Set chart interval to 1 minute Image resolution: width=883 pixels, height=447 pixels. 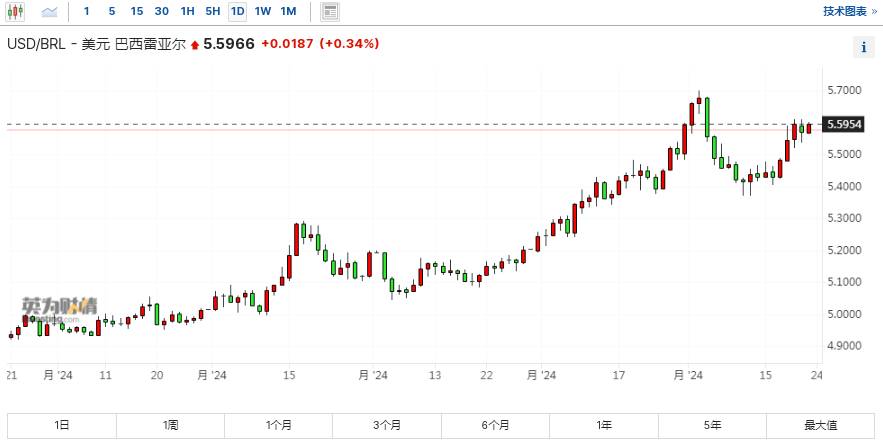tap(86, 12)
